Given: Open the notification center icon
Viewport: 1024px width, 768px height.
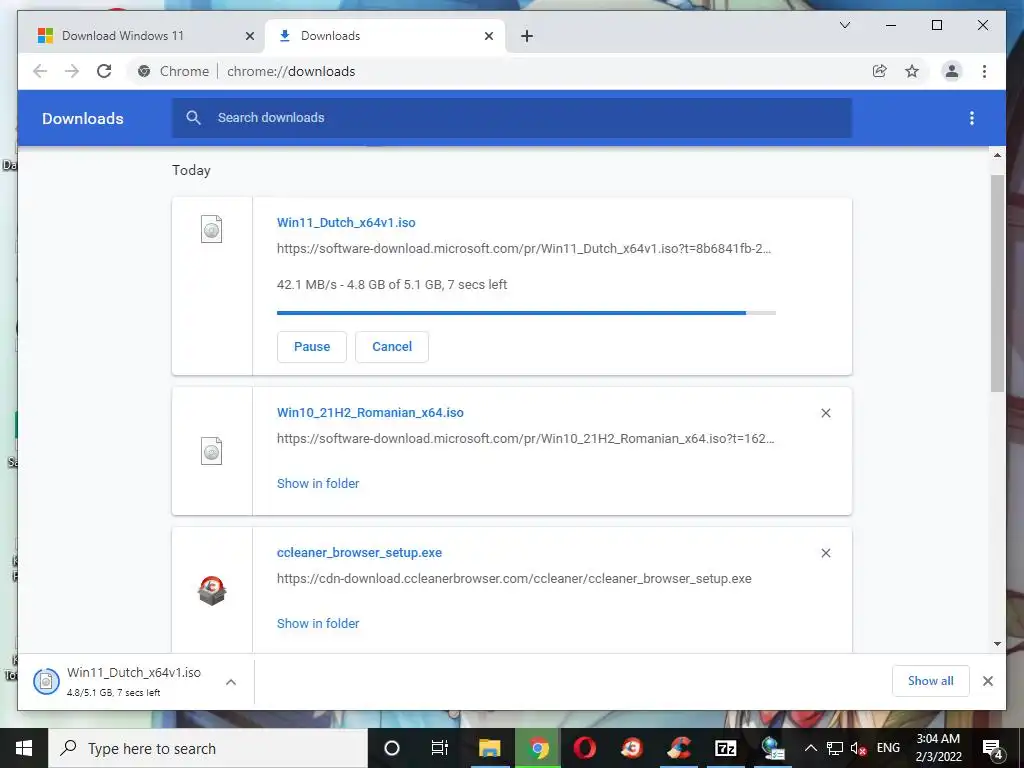Looking at the screenshot, I should 993,748.
